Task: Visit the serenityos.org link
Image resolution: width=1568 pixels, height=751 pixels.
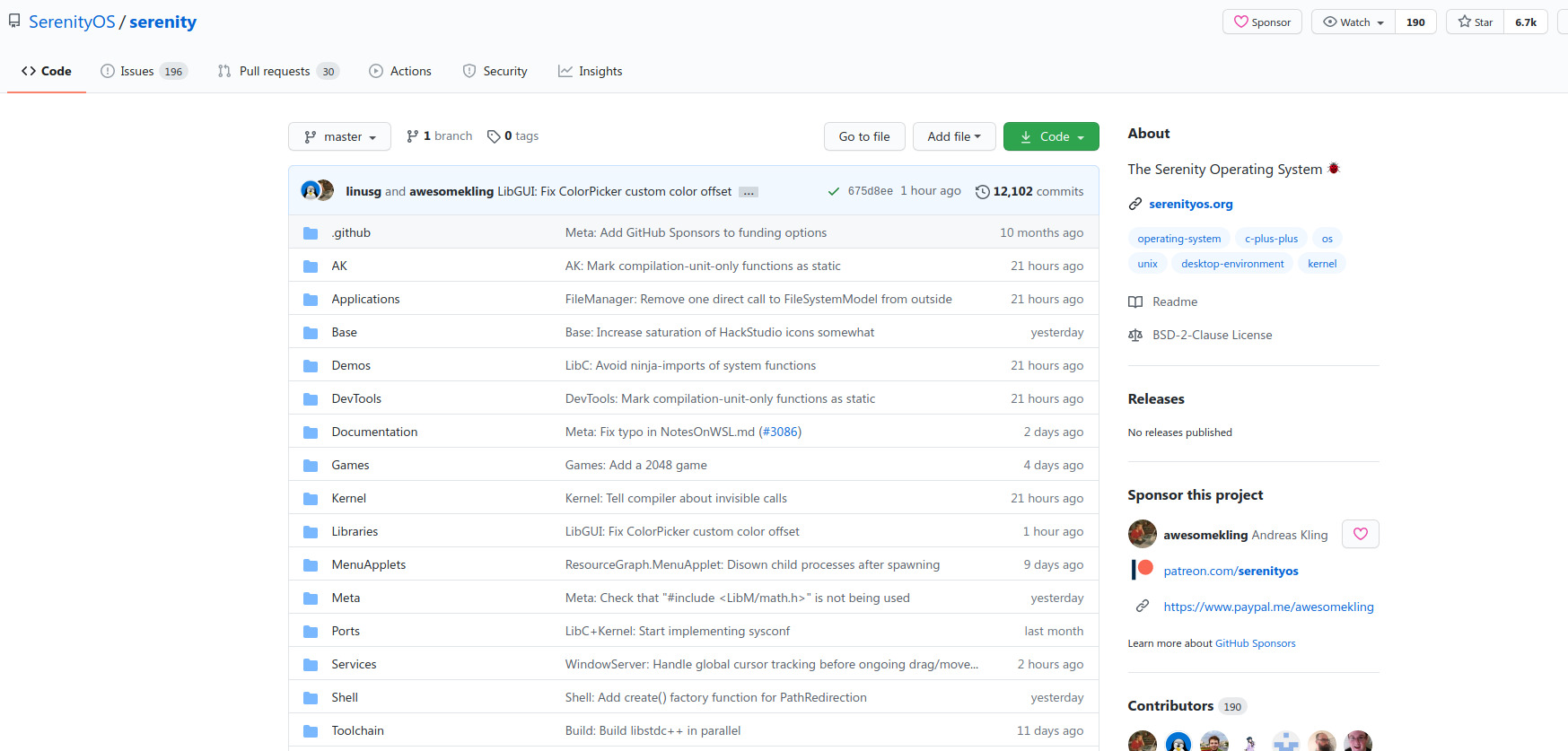Action: click(1190, 204)
